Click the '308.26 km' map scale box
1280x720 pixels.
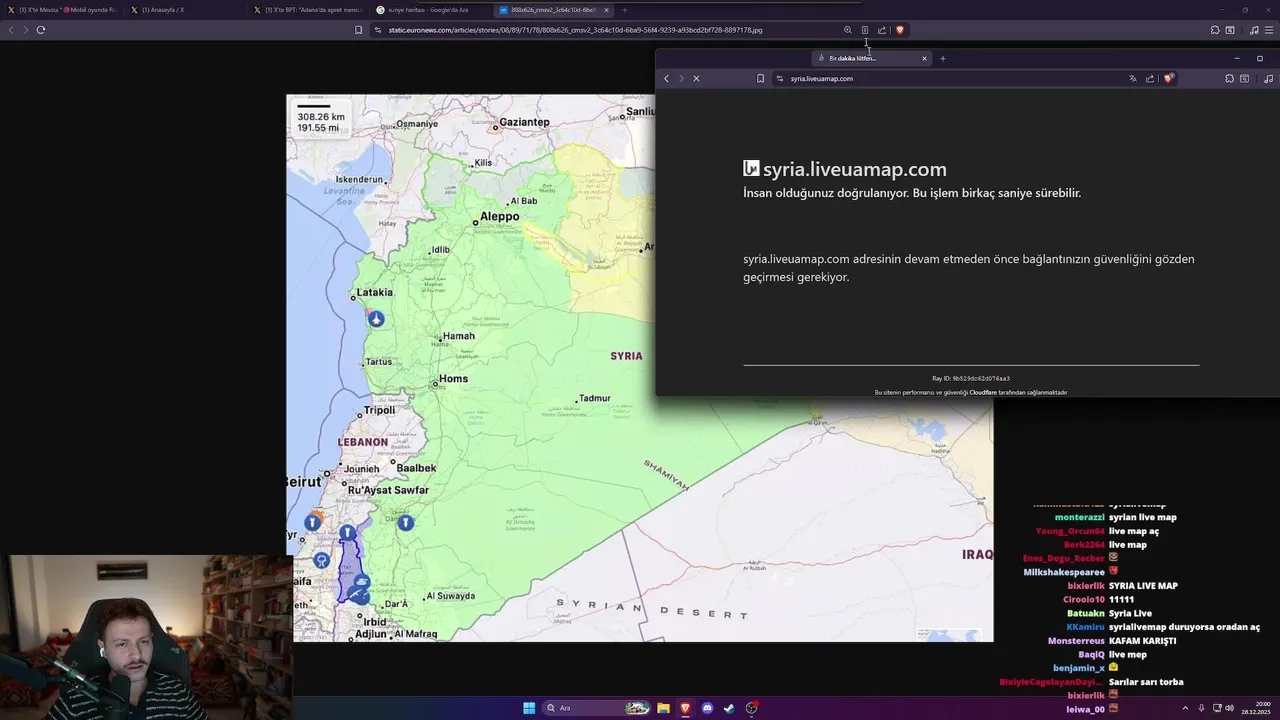point(320,116)
